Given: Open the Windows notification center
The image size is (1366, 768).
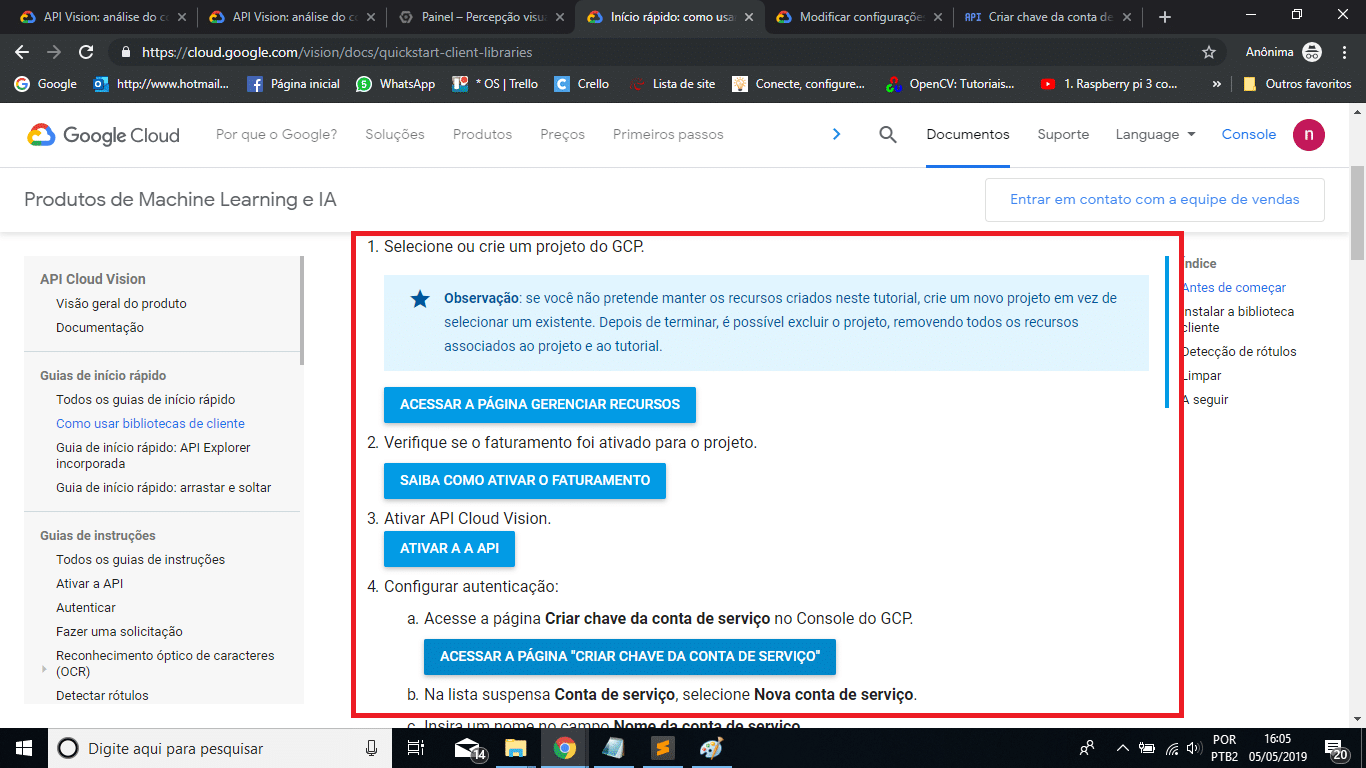Looking at the screenshot, I should pos(1336,749).
